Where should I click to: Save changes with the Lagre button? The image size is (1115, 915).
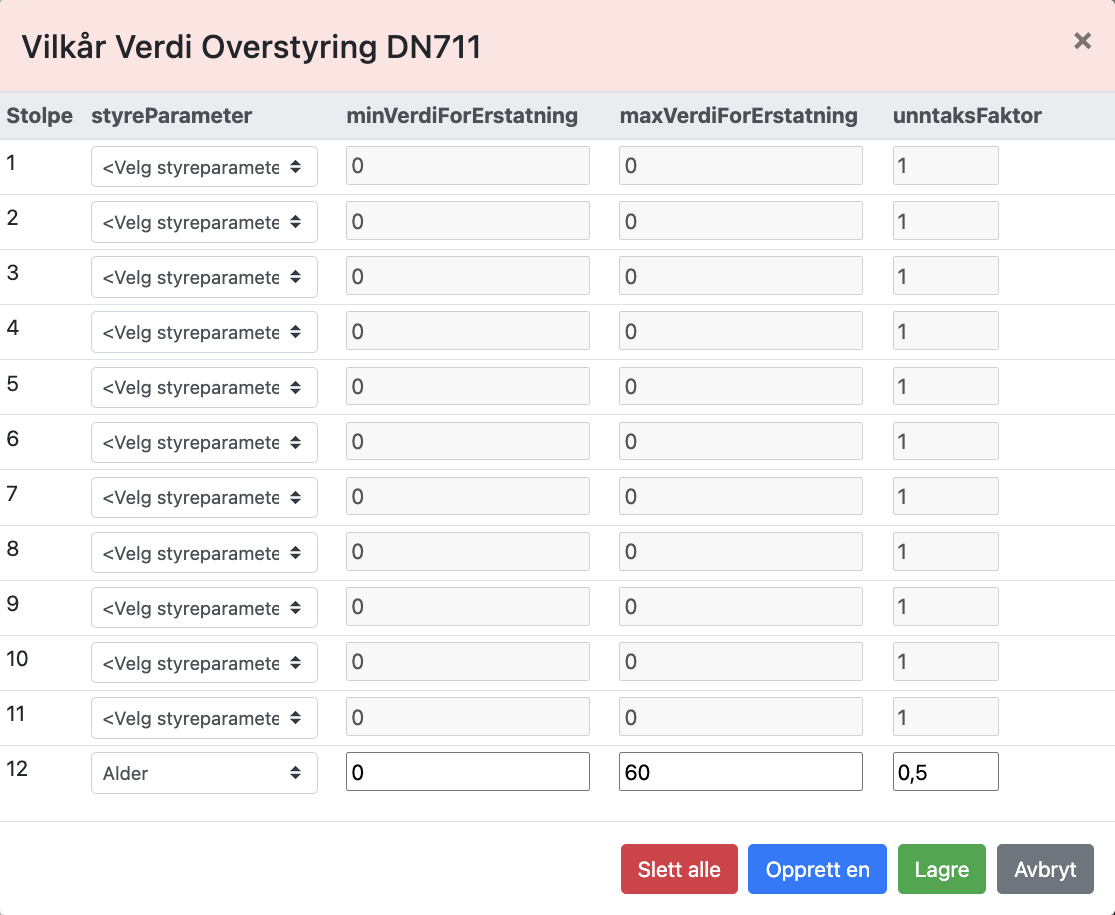941,869
